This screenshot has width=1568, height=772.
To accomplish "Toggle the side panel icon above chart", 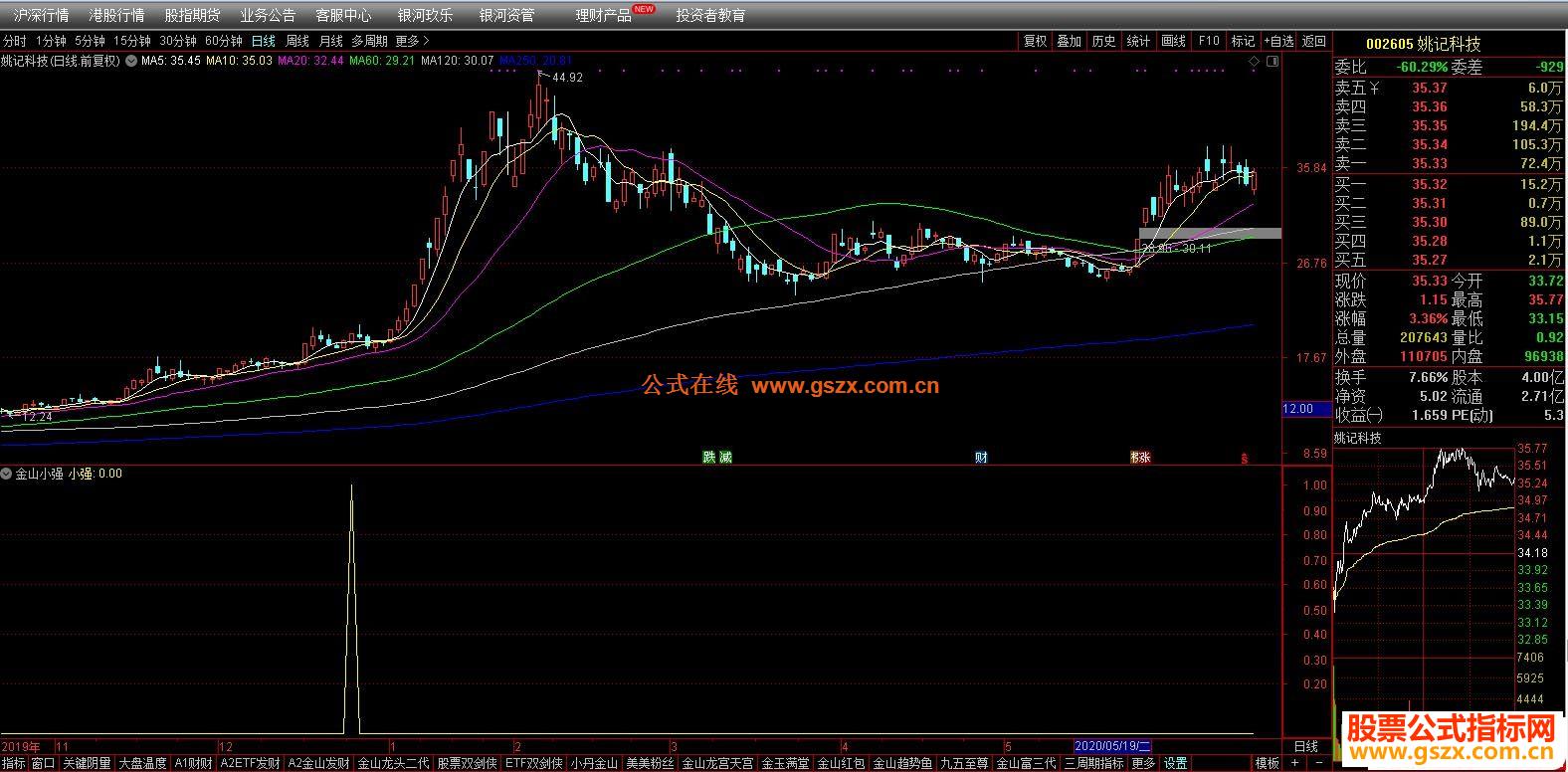I will [1274, 62].
